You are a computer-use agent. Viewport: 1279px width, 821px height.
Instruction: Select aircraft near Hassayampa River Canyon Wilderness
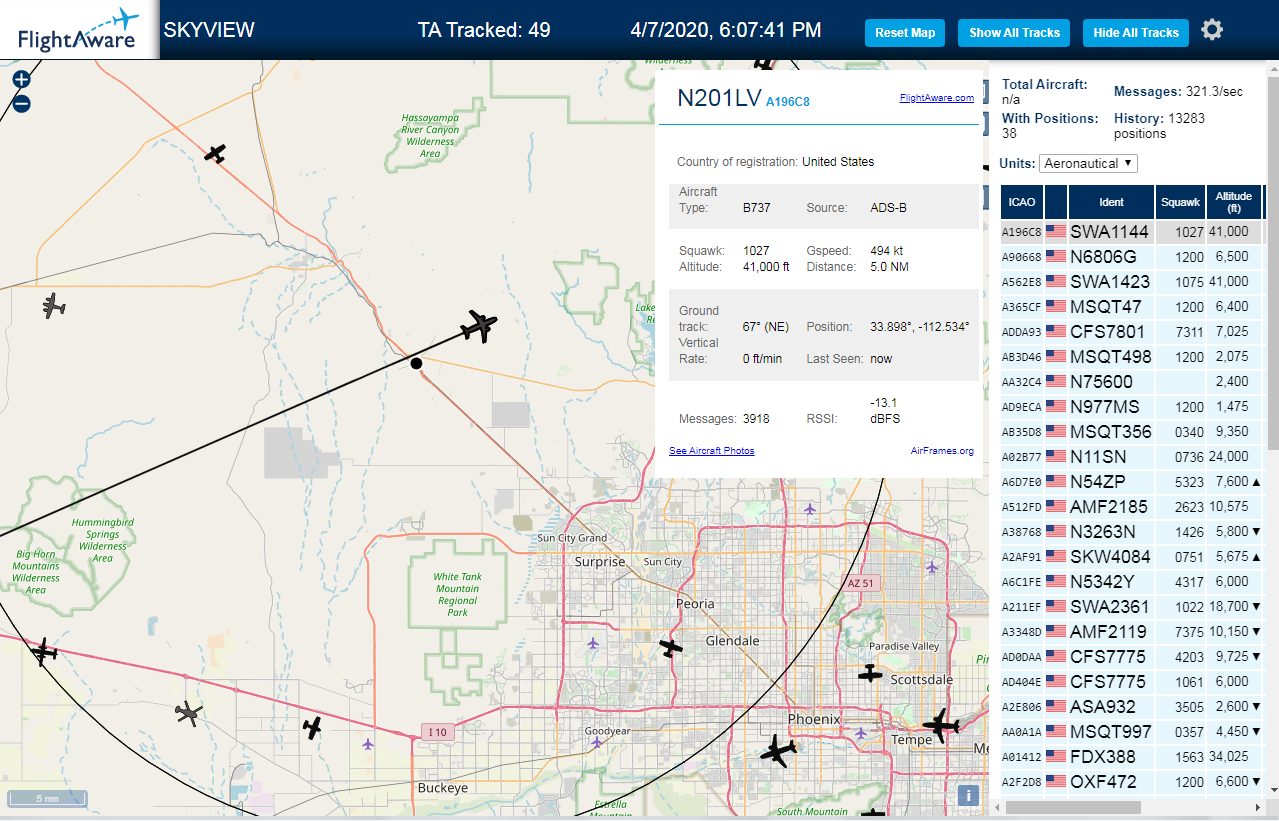pyautogui.click(x=215, y=153)
